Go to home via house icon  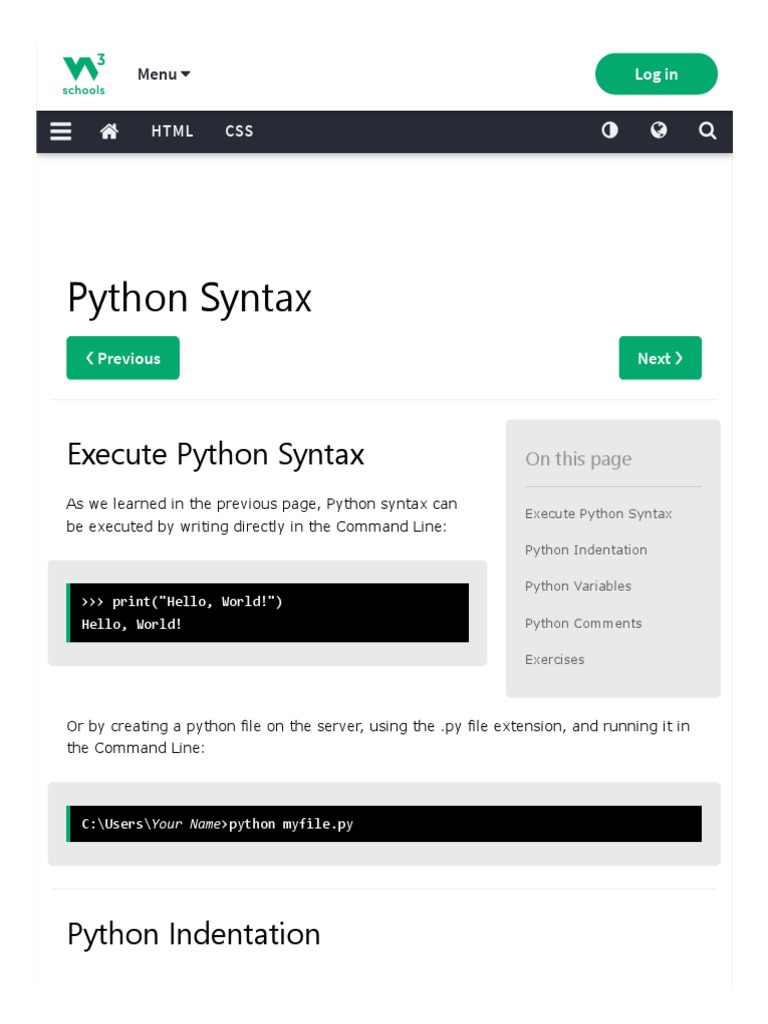pos(110,131)
